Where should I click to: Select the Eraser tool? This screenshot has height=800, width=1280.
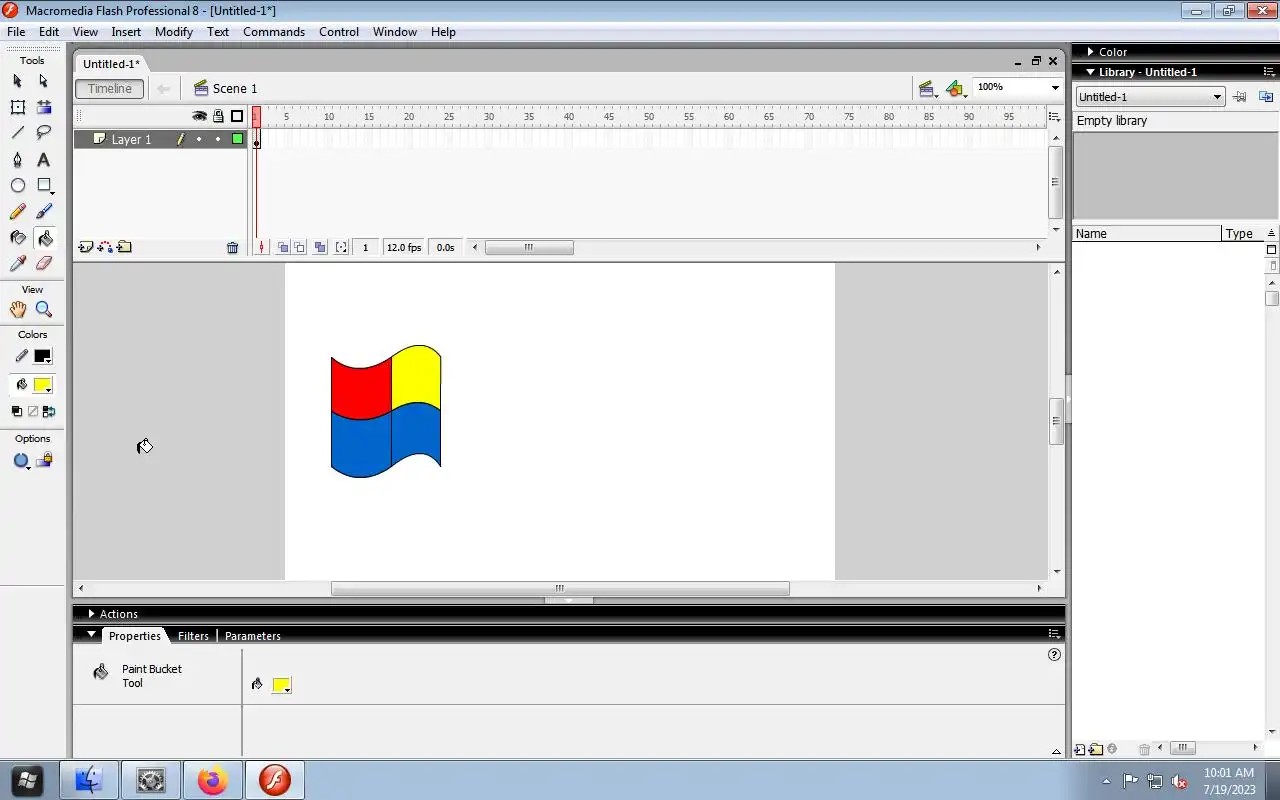point(43,264)
